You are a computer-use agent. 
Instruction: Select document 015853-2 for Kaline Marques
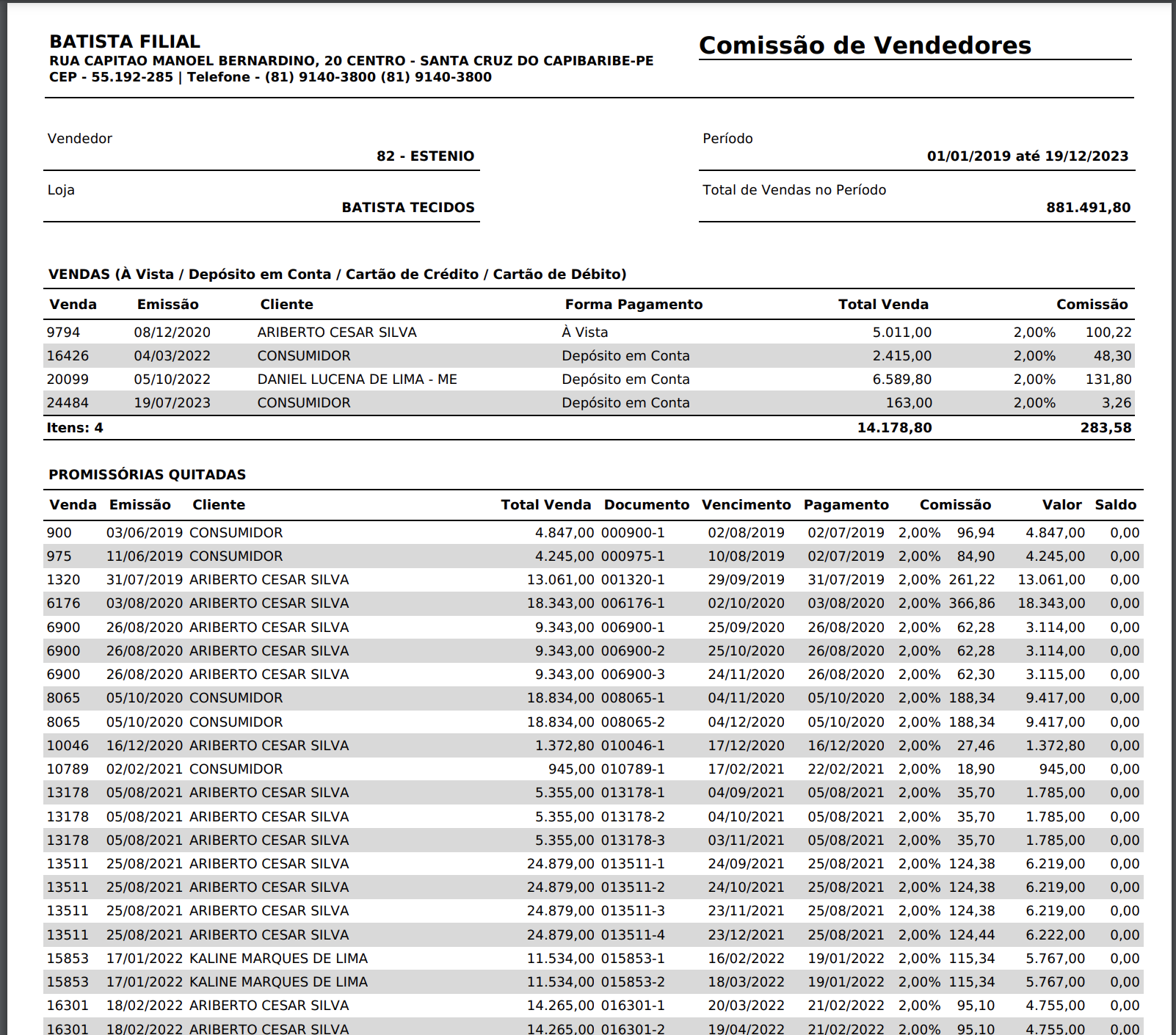pos(633,982)
